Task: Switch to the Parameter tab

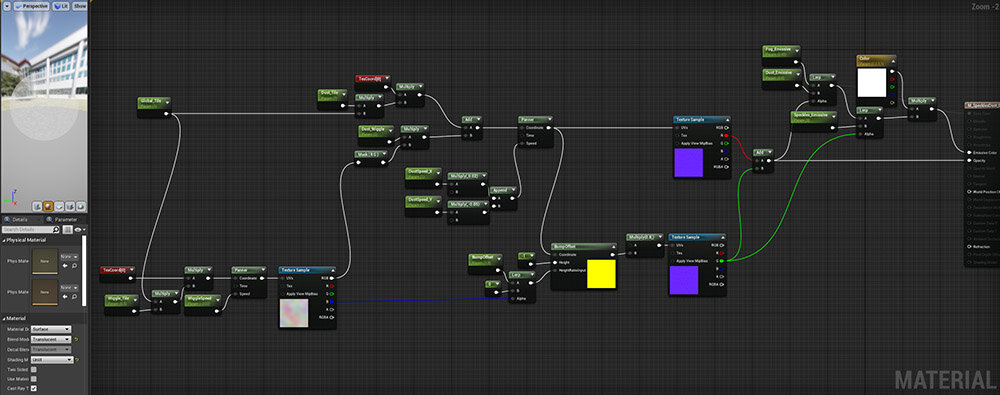Action: 62,220
